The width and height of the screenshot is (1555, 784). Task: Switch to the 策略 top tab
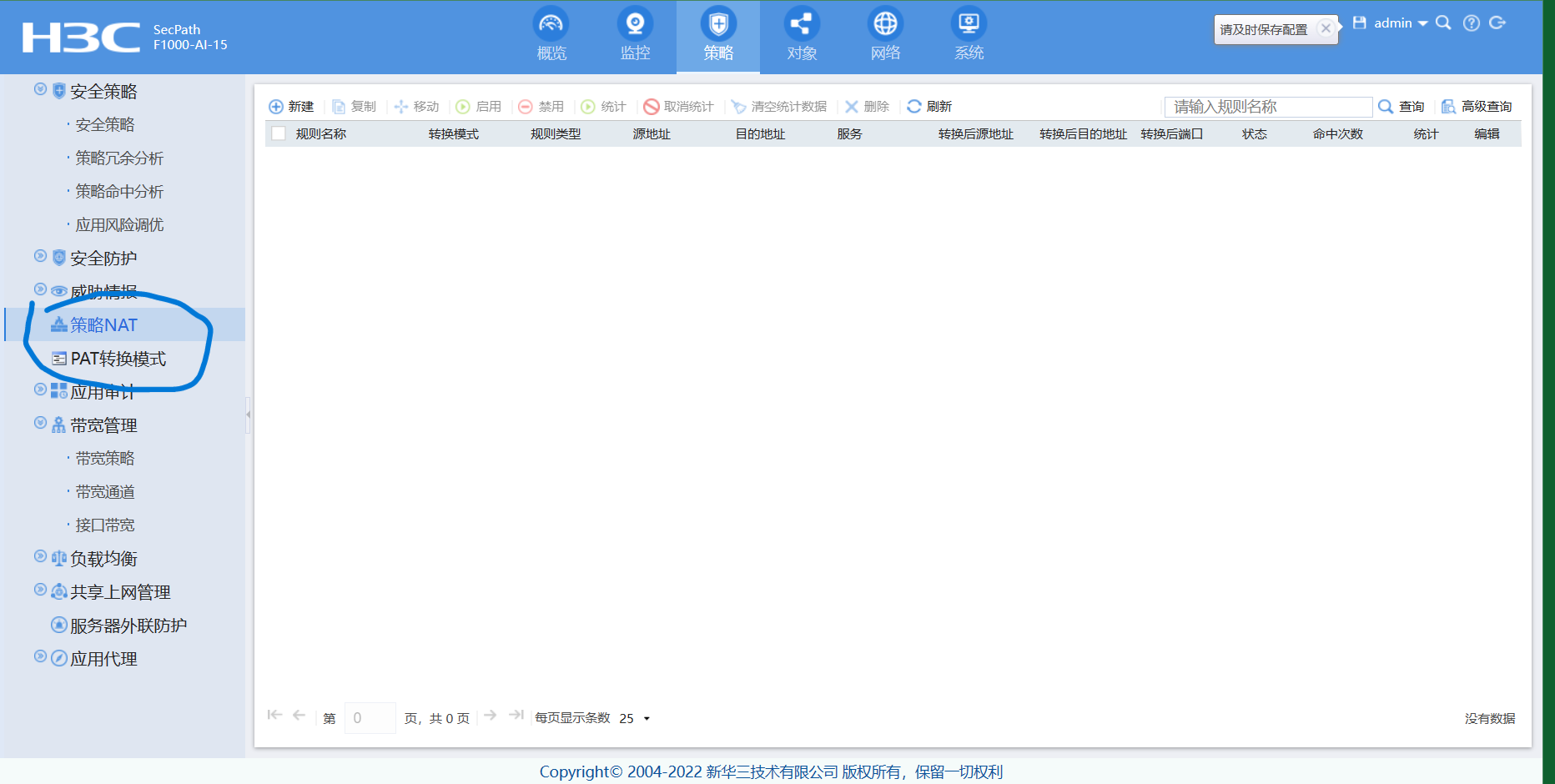coord(718,37)
